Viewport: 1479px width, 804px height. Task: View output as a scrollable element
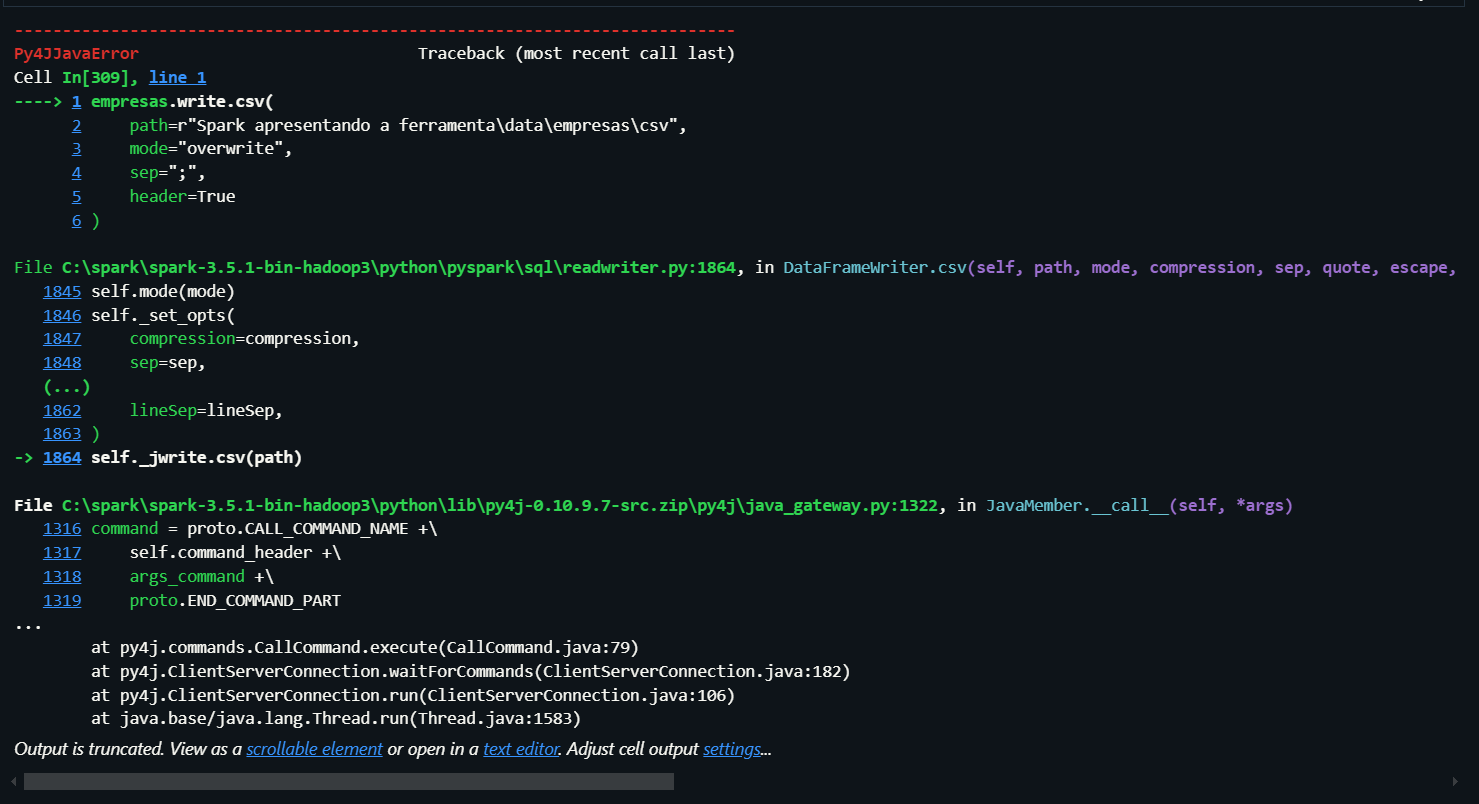pos(315,749)
